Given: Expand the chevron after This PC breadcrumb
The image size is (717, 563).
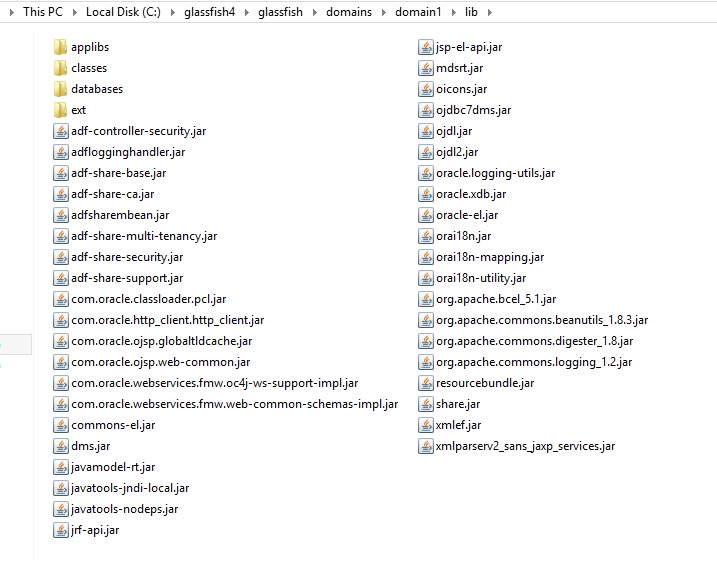Looking at the screenshot, I should tap(73, 12).
